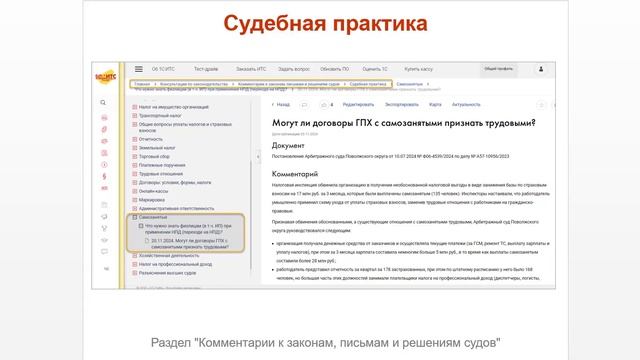Open the 20.11.2024 Могут ли договоры ГПХ document
Image resolution: width=640 pixels, height=360 pixels.
[190, 244]
